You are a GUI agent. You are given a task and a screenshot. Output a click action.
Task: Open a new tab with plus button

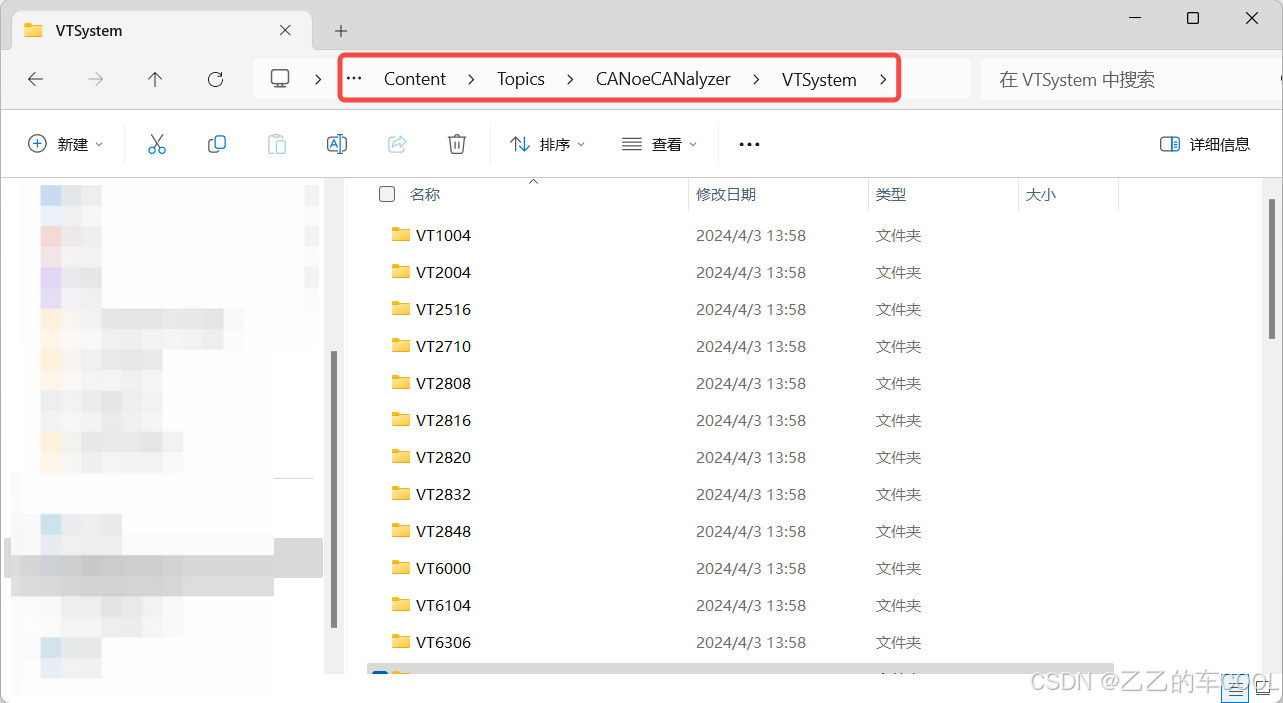pos(341,31)
